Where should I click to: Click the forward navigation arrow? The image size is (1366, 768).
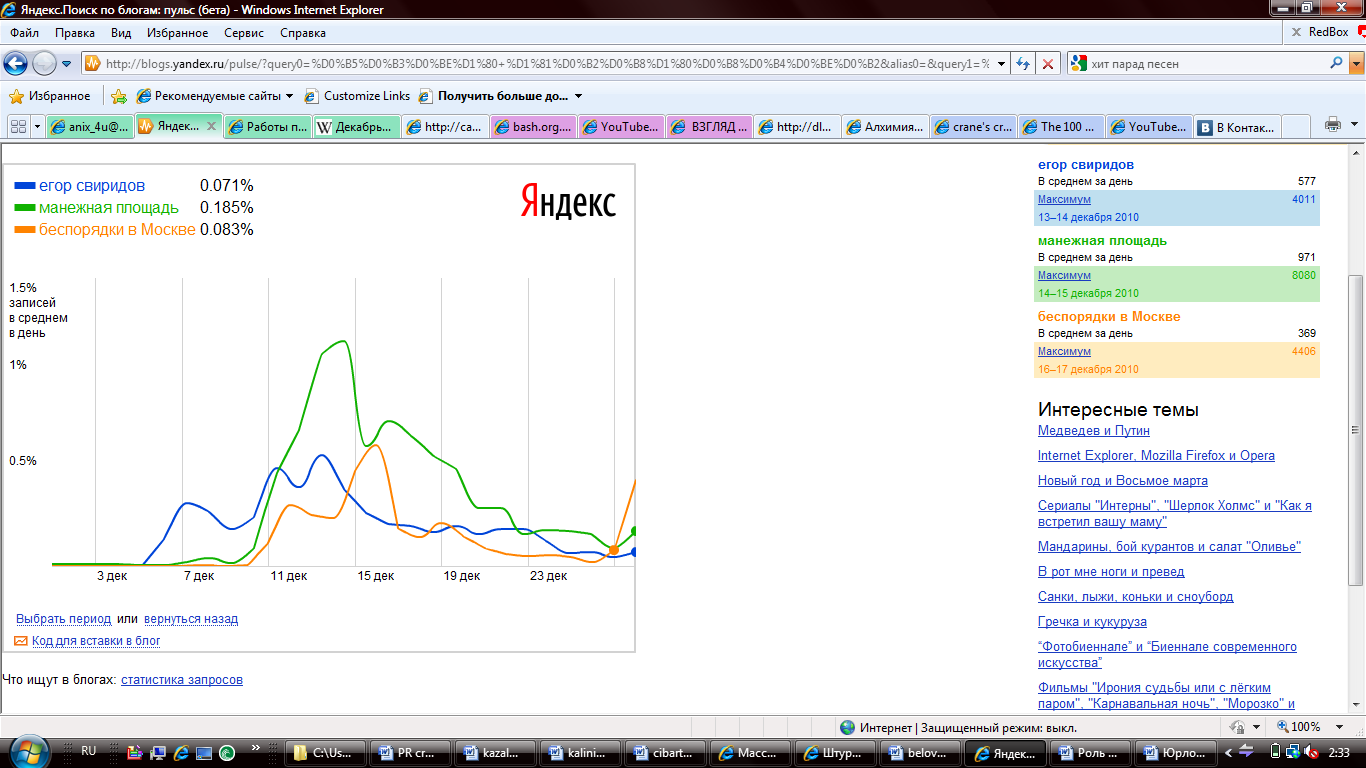[44, 64]
